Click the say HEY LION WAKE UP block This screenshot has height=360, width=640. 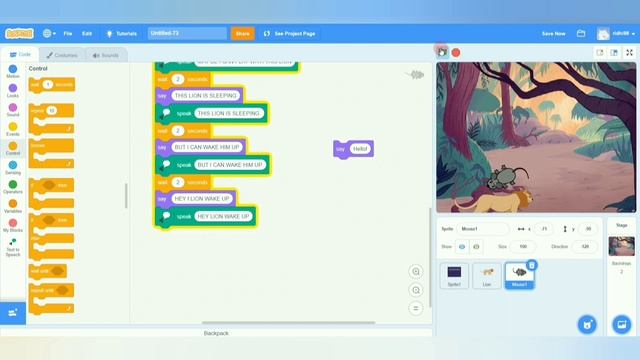coord(196,199)
